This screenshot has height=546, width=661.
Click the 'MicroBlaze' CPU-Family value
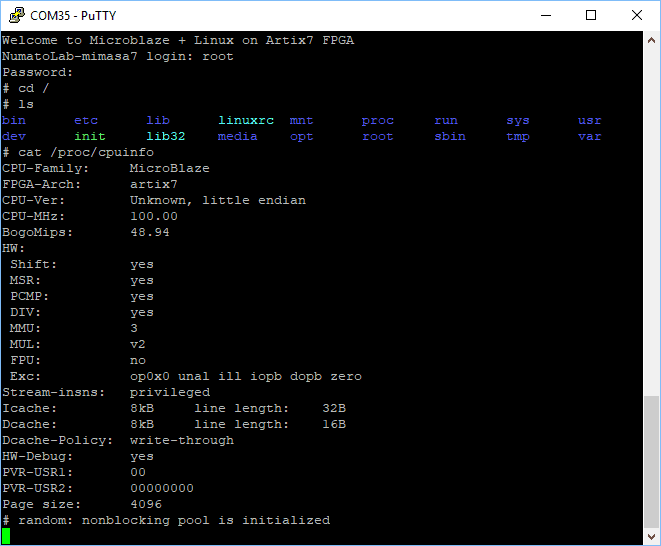170,168
